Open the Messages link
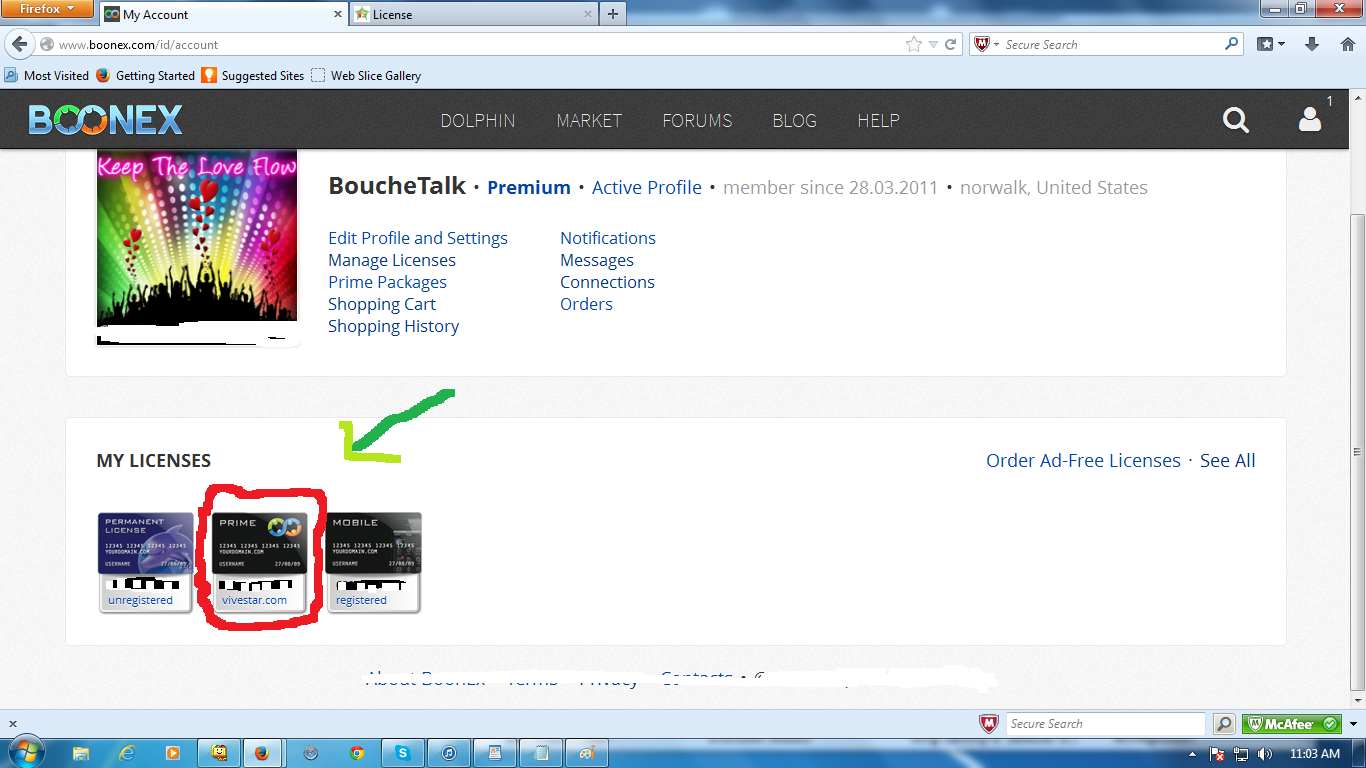1366x768 pixels. pyautogui.click(x=597, y=260)
